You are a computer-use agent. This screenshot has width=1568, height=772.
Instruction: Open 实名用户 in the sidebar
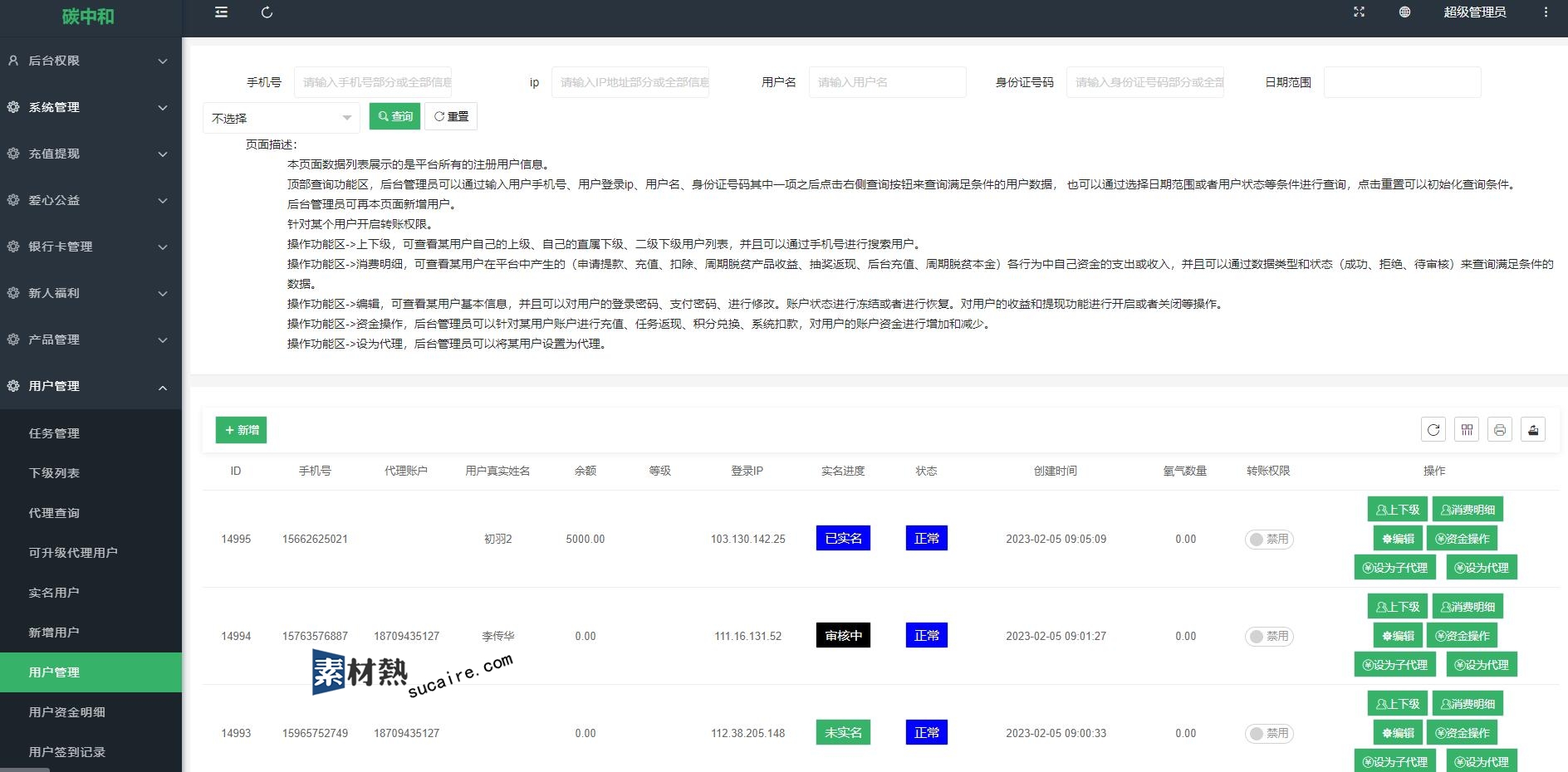(91, 593)
